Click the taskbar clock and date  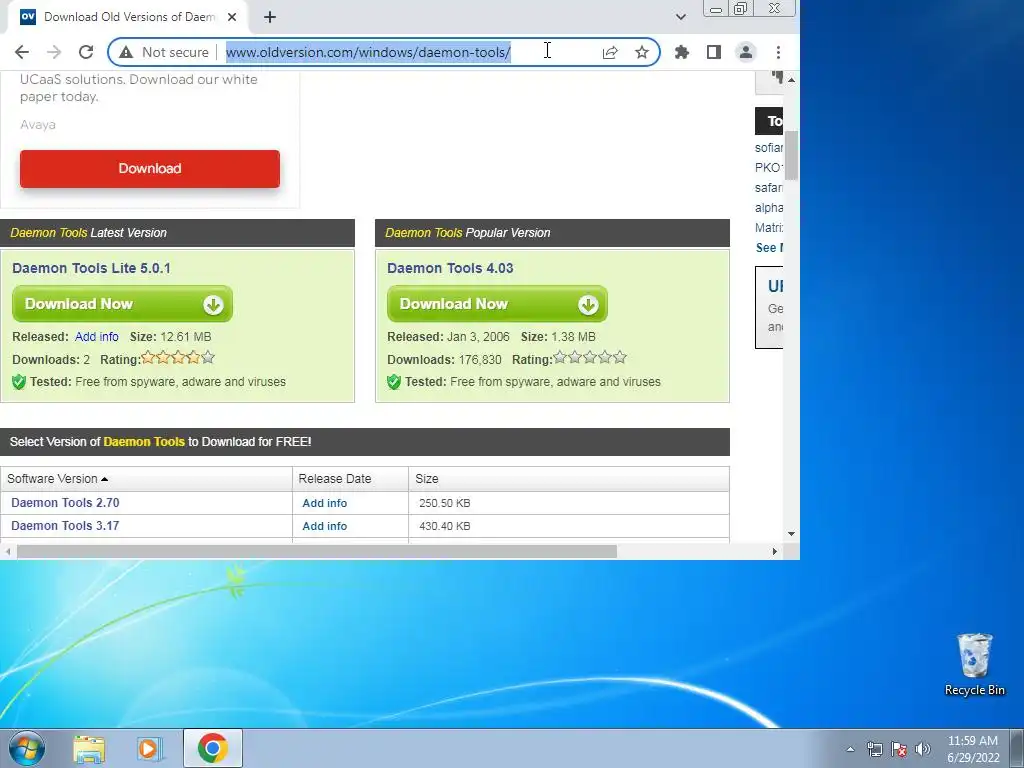pyautogui.click(x=973, y=749)
